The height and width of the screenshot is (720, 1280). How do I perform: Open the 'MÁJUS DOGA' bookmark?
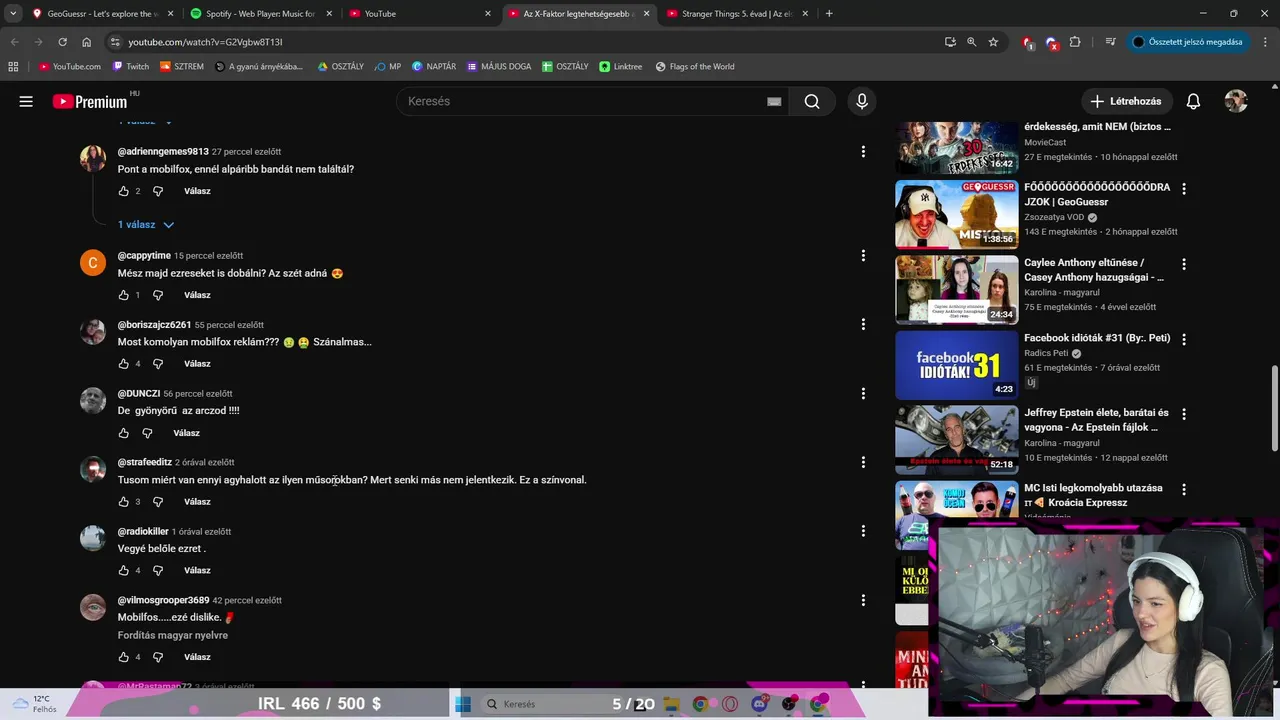[499, 67]
